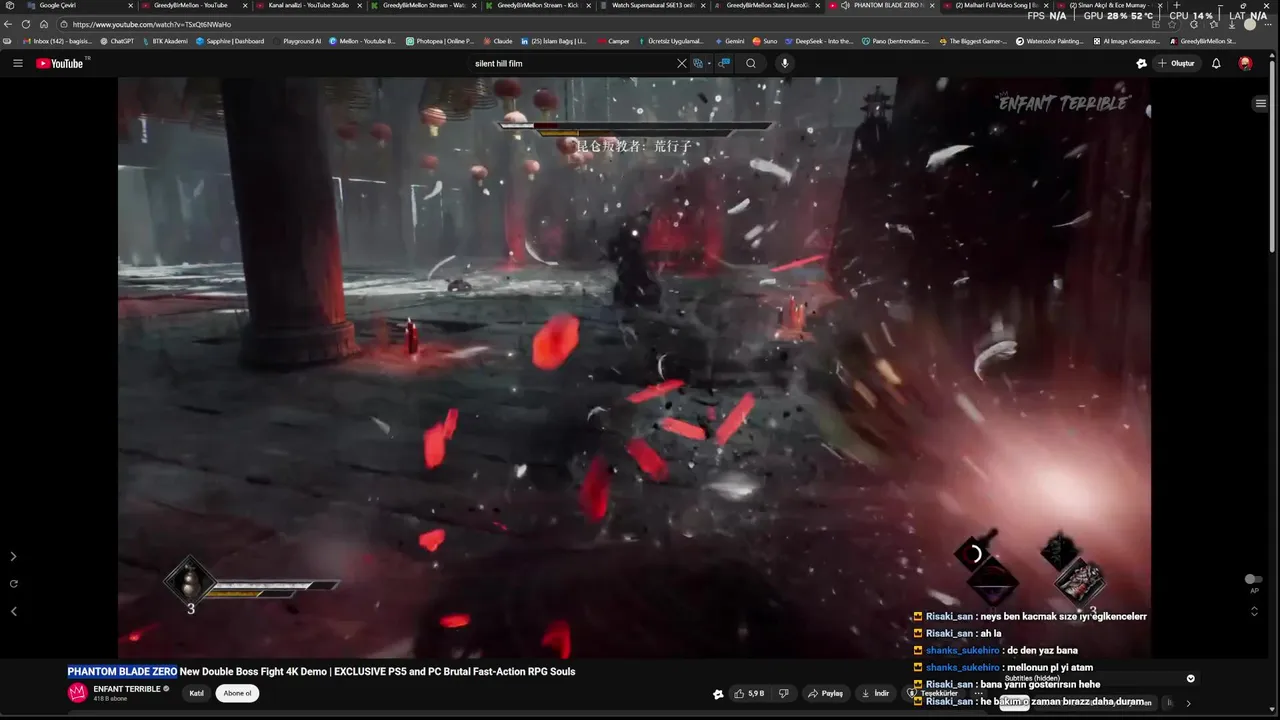Open the Claude bookmark

498,41
